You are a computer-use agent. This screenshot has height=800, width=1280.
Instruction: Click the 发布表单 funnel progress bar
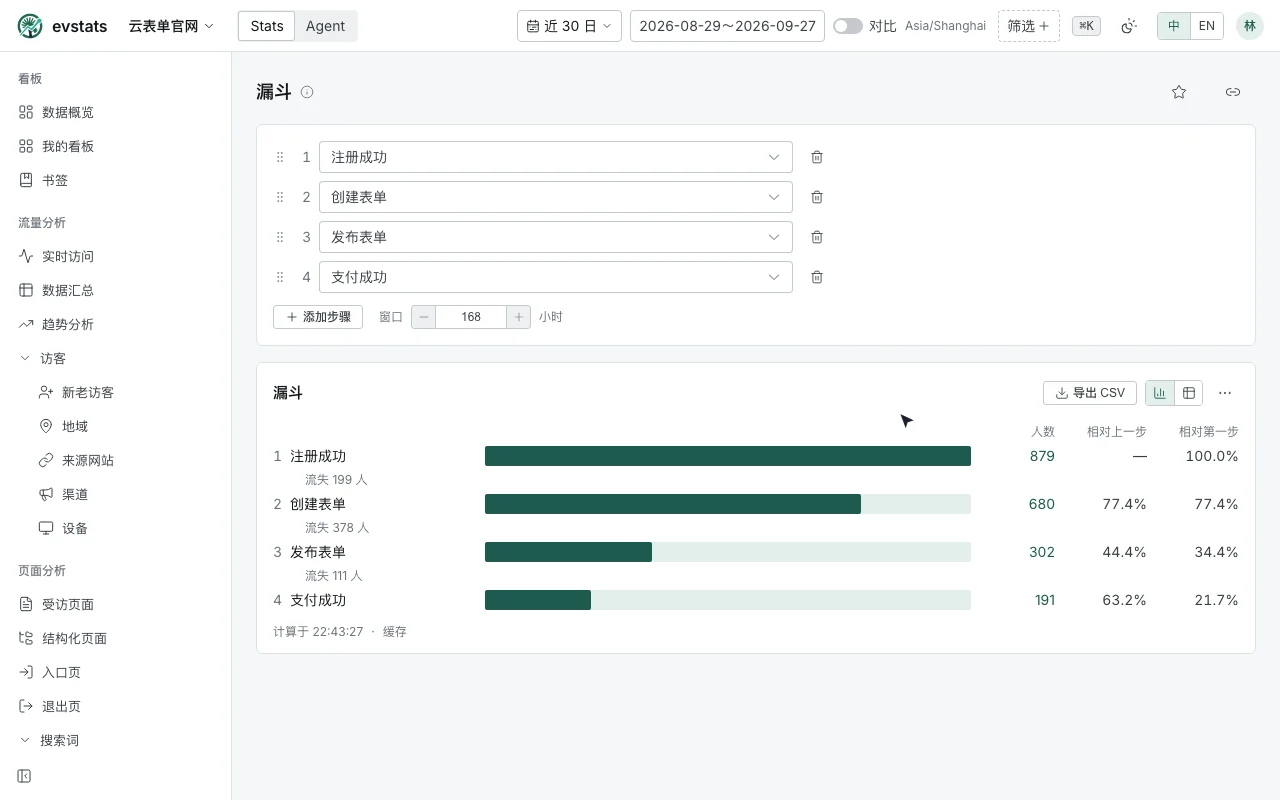click(728, 552)
